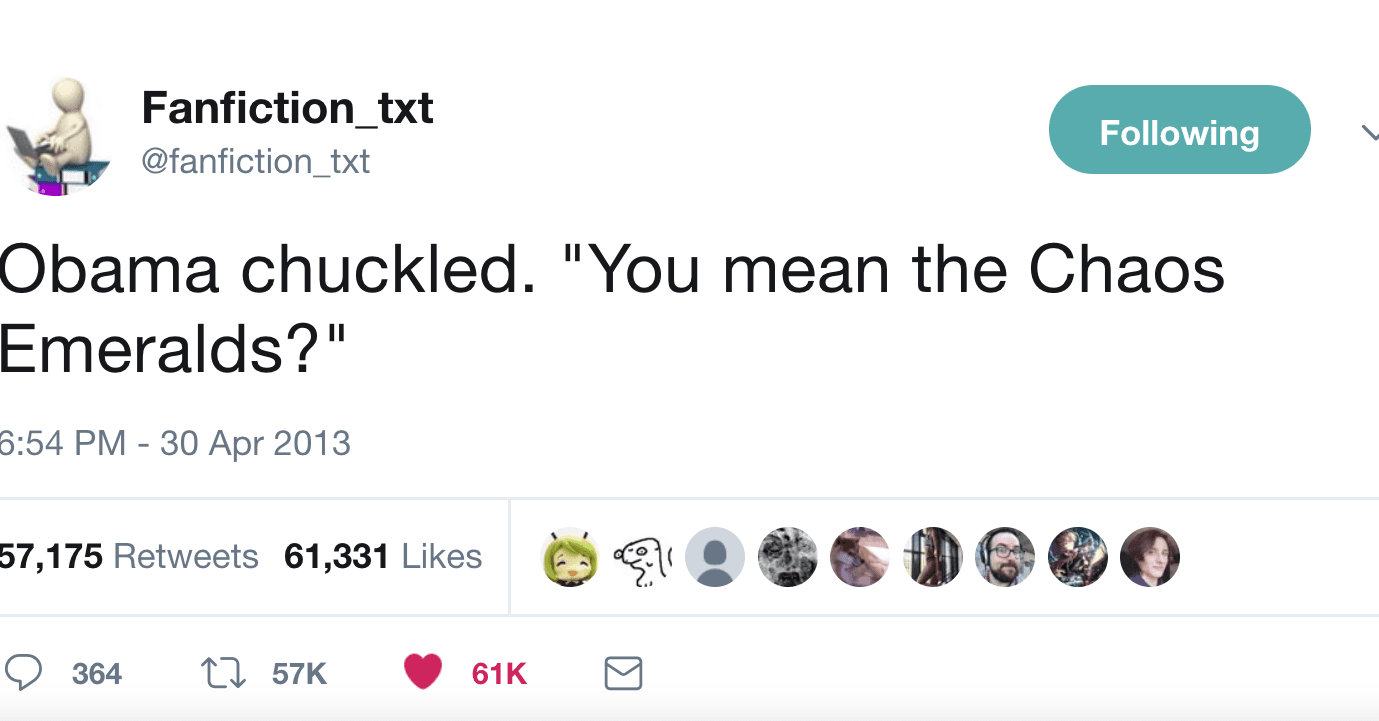This screenshot has width=1379, height=721.
Task: Open the Fanfiction_txt display name link
Action: point(287,107)
